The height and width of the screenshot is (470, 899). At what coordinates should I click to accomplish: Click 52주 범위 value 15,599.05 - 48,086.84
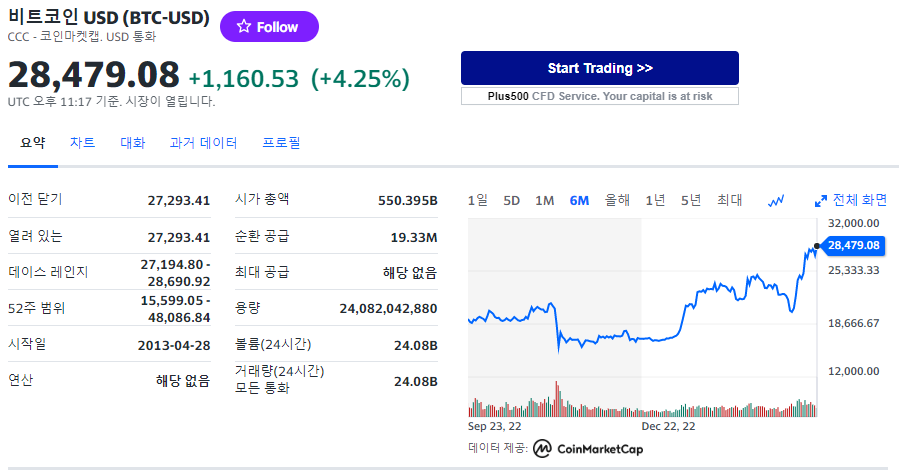tap(175, 309)
